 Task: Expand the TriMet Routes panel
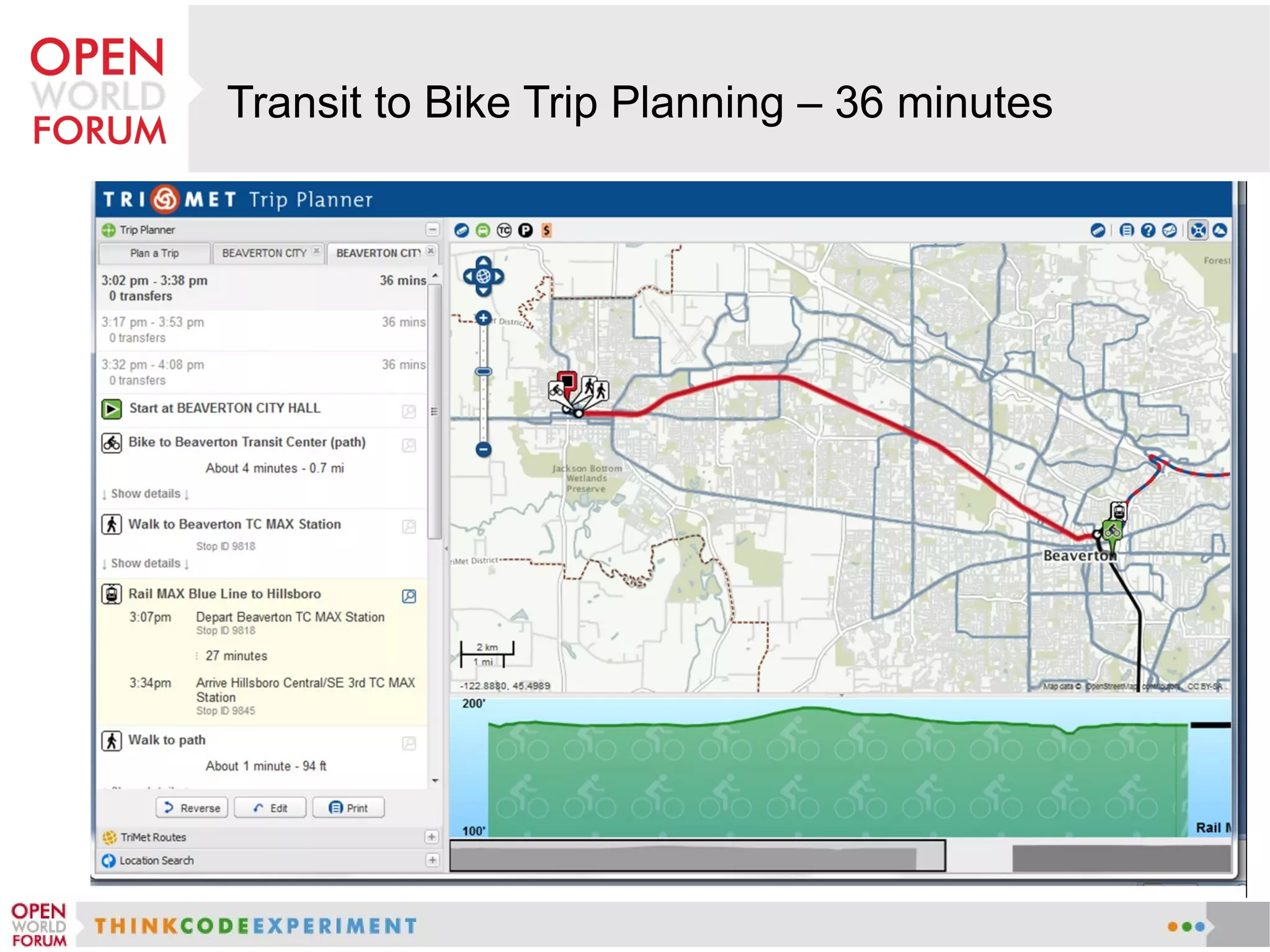click(x=432, y=837)
